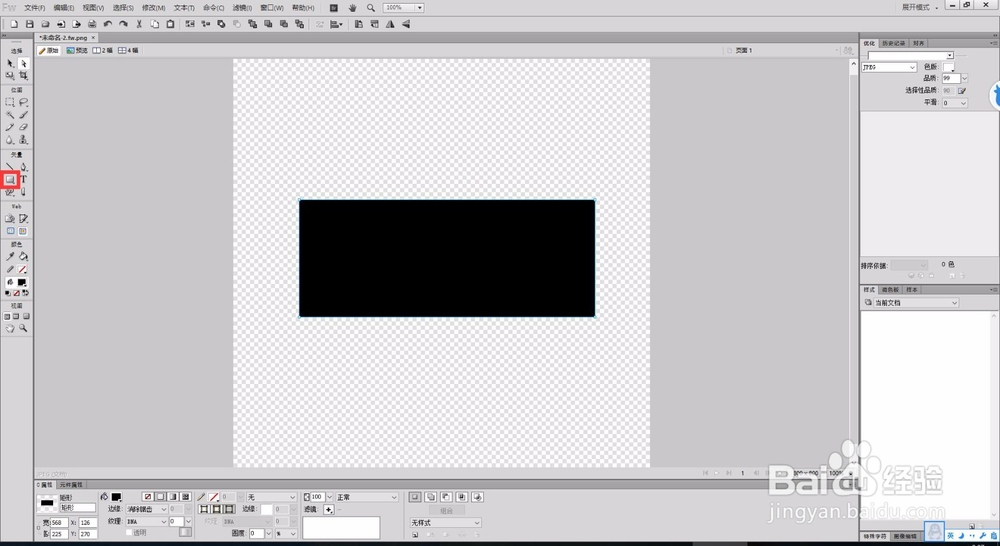Toggle Show slices and hotspots
Screen dimensions: 1000x546
coord(23,232)
